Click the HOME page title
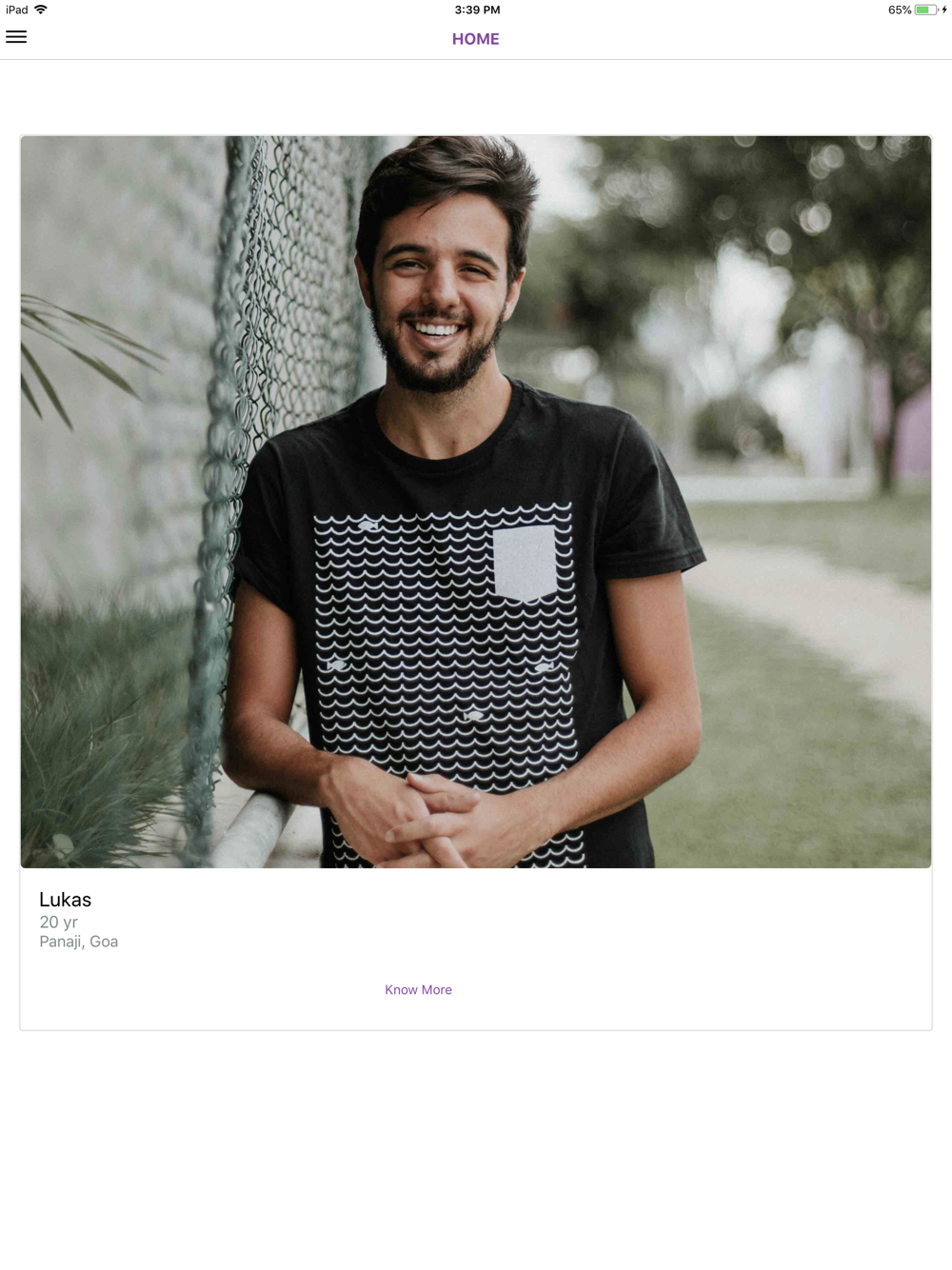 [x=475, y=39]
